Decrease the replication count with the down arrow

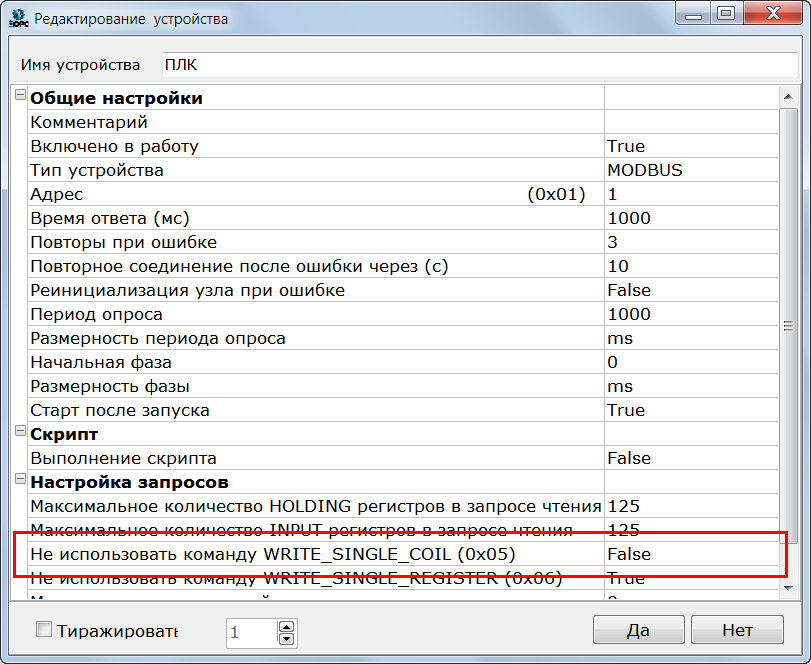tap(286, 638)
